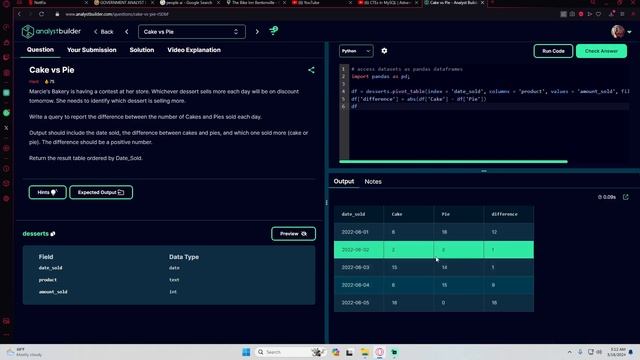Viewport: 640px width, 360px height.
Task: Share the Cake vs Pie question
Action: coord(311,70)
